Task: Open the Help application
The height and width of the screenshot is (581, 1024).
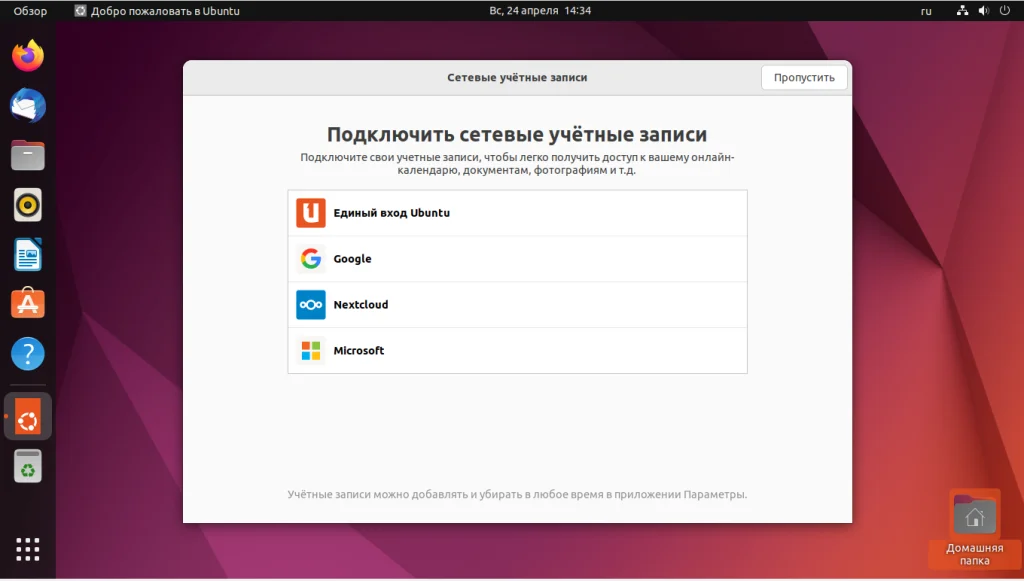Action: (27, 352)
